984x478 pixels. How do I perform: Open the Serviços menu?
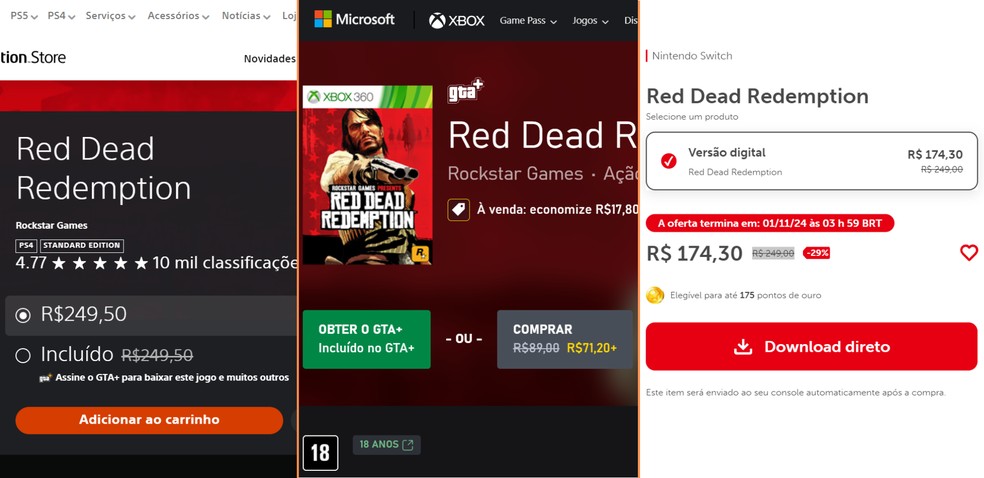pyautogui.click(x=110, y=16)
